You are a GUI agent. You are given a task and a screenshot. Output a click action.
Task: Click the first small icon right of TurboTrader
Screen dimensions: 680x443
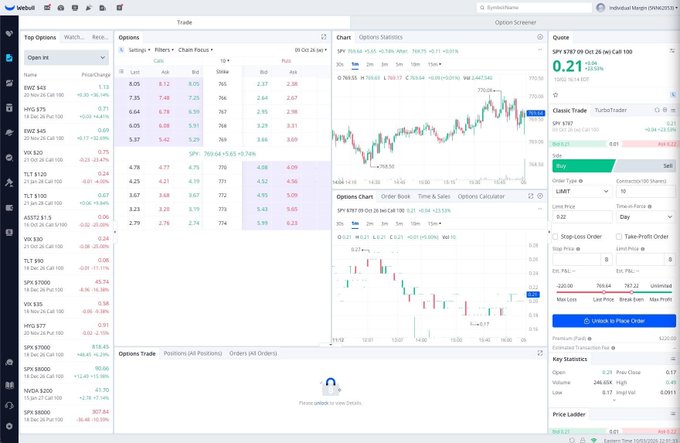point(657,110)
